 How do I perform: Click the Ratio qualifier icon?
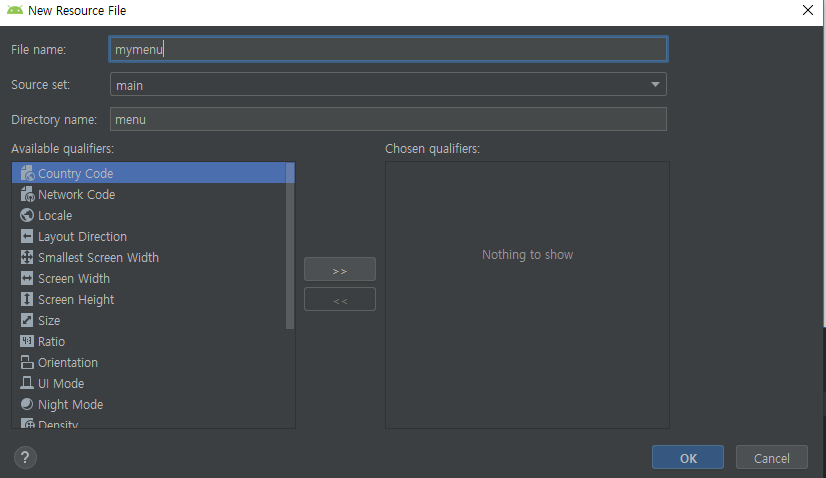click(x=27, y=341)
